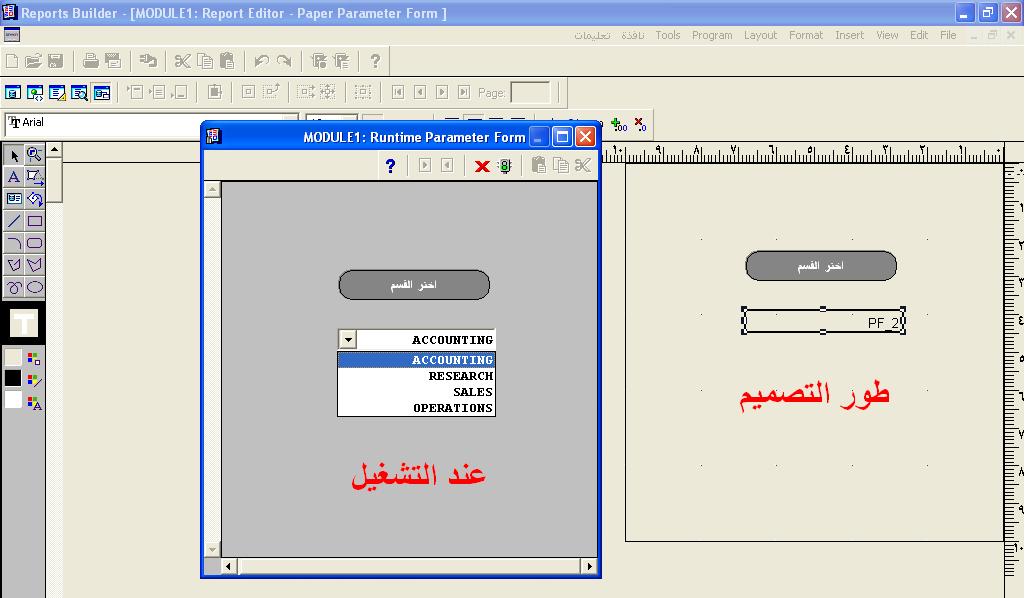The height and width of the screenshot is (598, 1026).
Task: Open the Format menu
Action: coord(806,35)
